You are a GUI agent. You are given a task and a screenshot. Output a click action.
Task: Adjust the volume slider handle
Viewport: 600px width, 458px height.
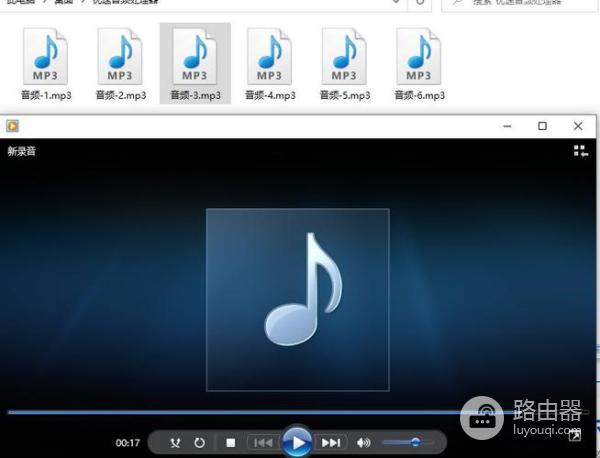pos(415,442)
